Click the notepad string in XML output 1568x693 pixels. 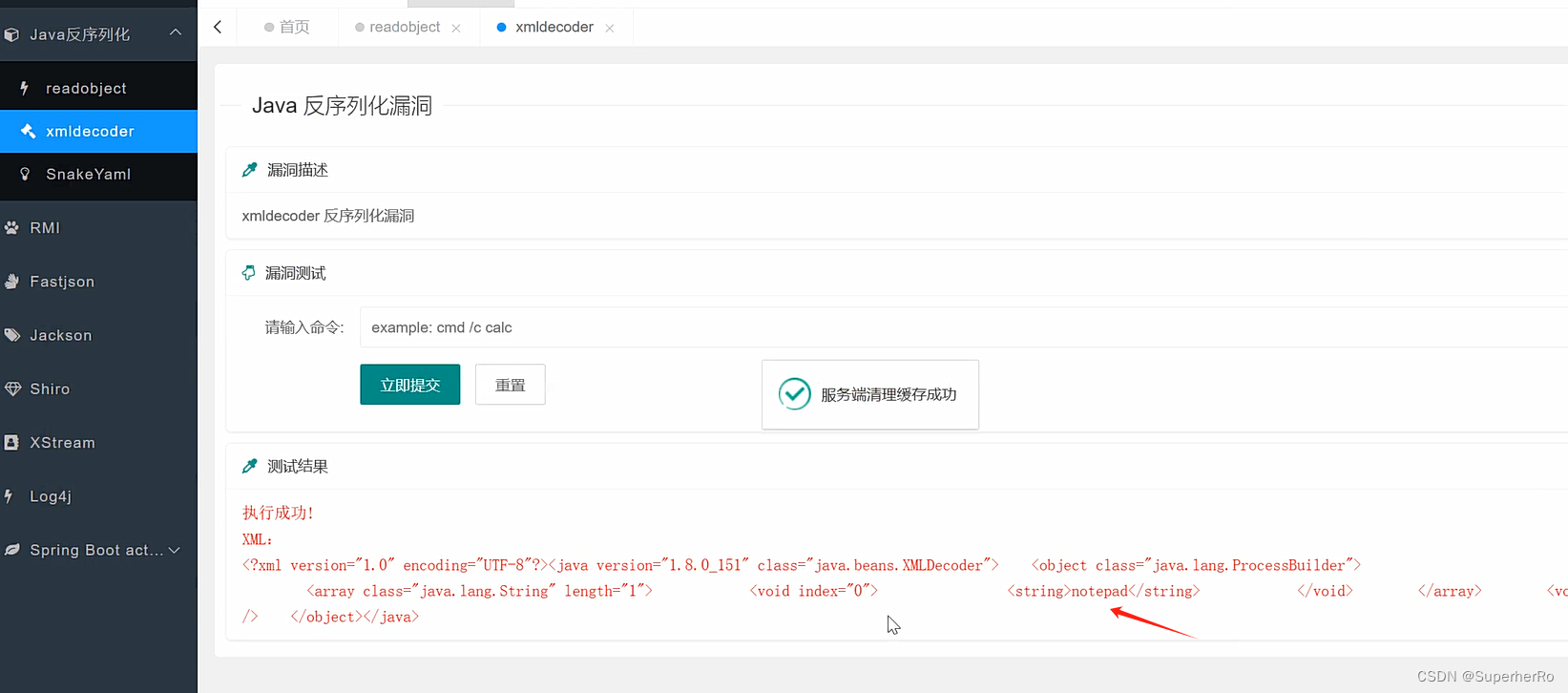tap(1099, 591)
